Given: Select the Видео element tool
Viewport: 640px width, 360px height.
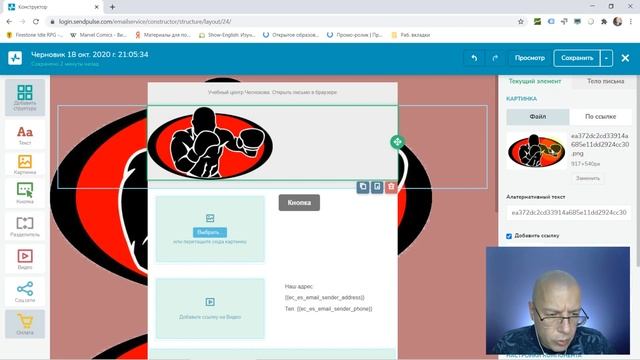Looking at the screenshot, I should tap(25, 259).
